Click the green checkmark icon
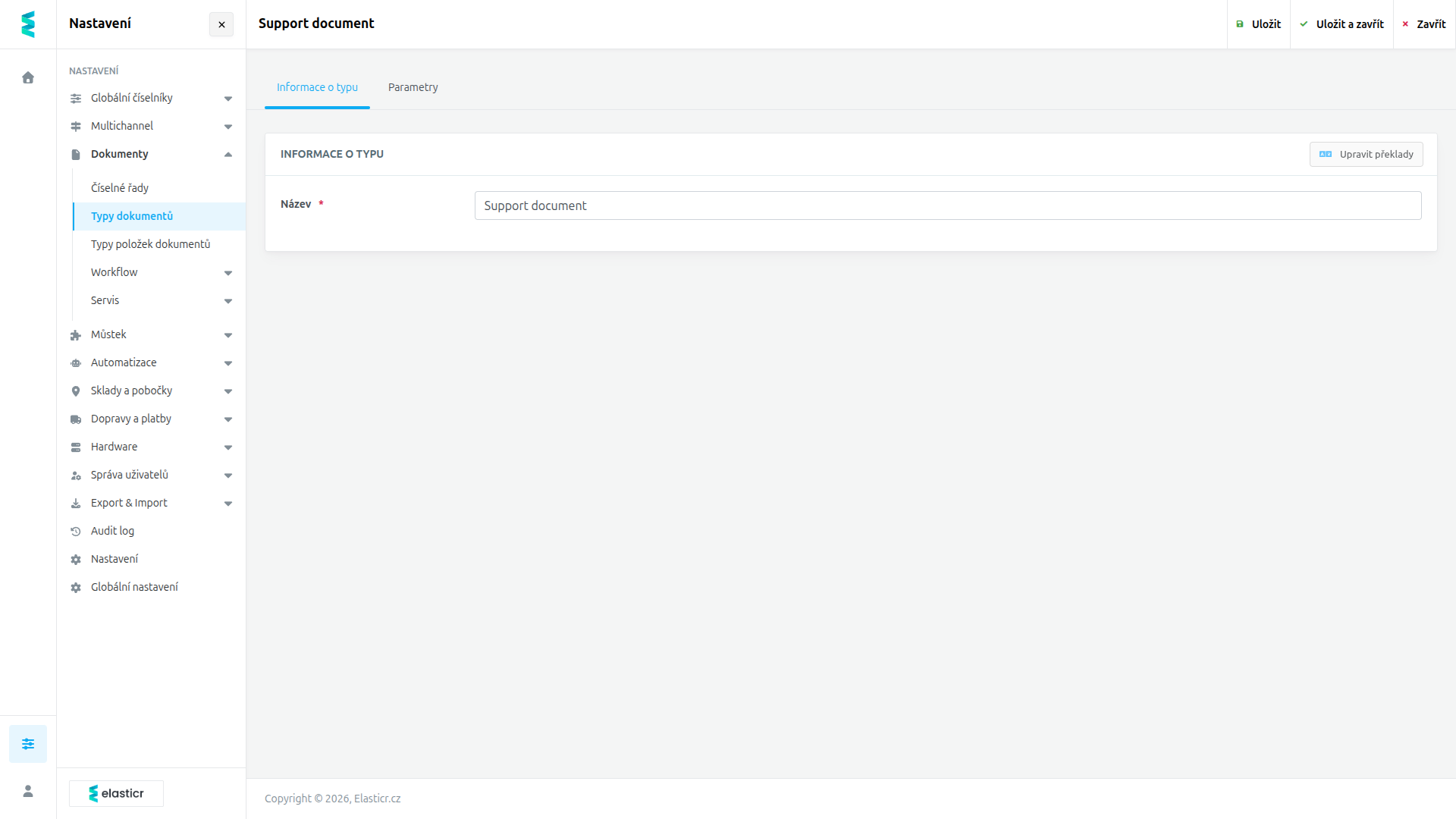The image size is (1456, 819). click(1304, 24)
